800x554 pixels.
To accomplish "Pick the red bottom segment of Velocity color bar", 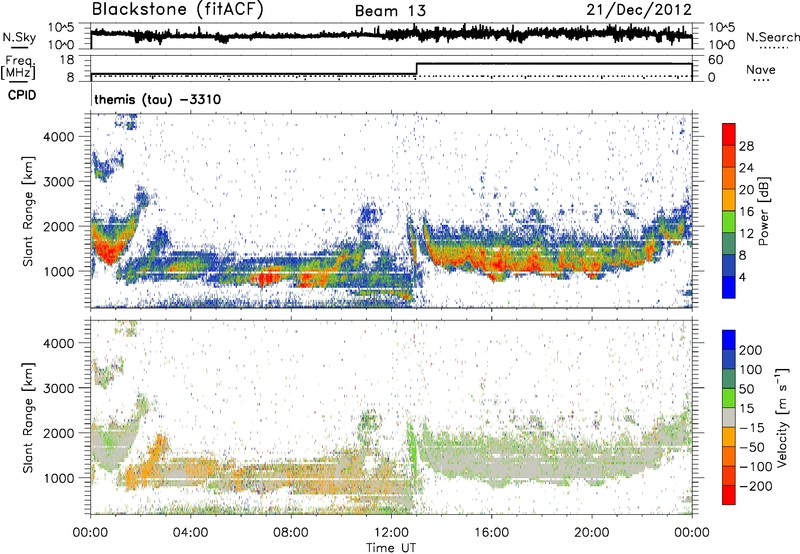I will click(x=729, y=495).
